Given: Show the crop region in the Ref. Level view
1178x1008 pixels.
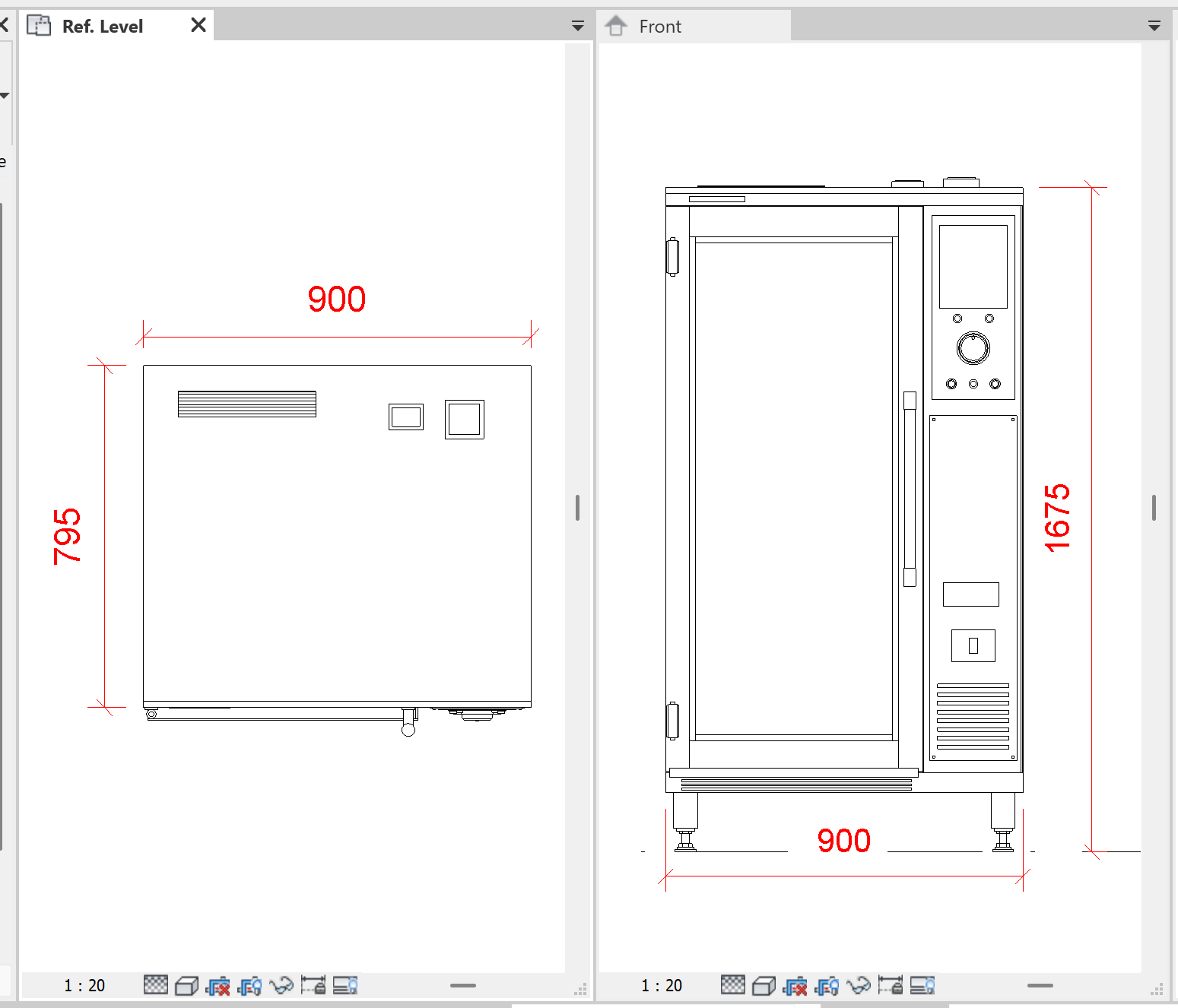Looking at the screenshot, I should click(x=250, y=986).
